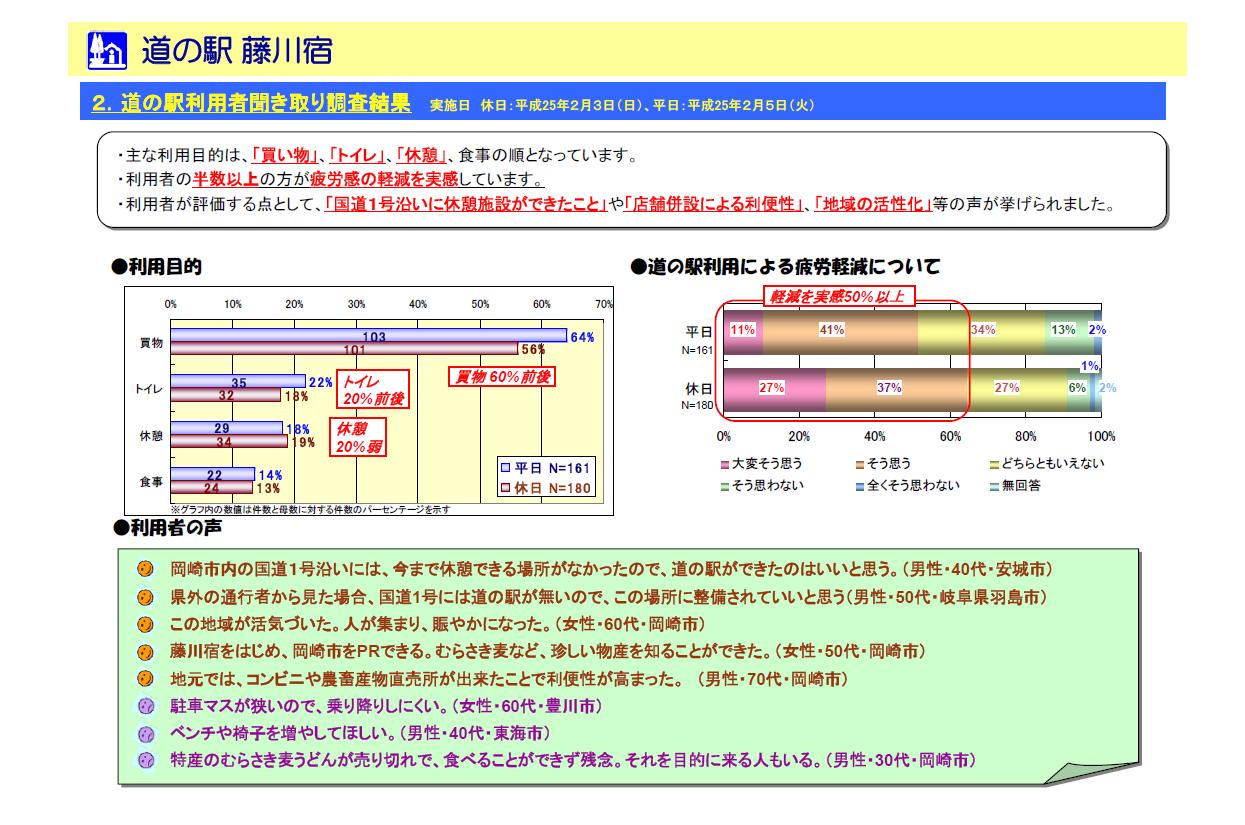Viewport: 1245px width, 825px height.
Task: Click the smiley icon beside the 安城市 comment
Action: pyautogui.click(x=145, y=569)
